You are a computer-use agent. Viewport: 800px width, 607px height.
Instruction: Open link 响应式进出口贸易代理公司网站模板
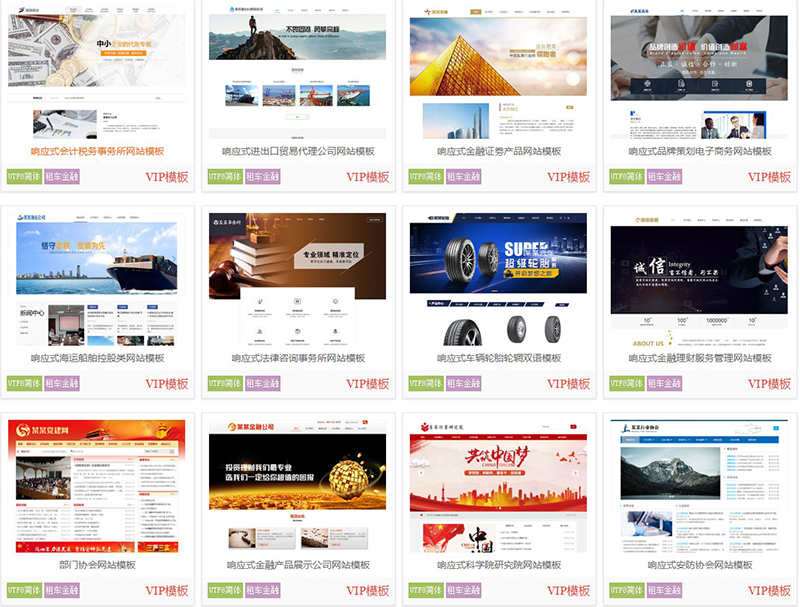point(298,151)
